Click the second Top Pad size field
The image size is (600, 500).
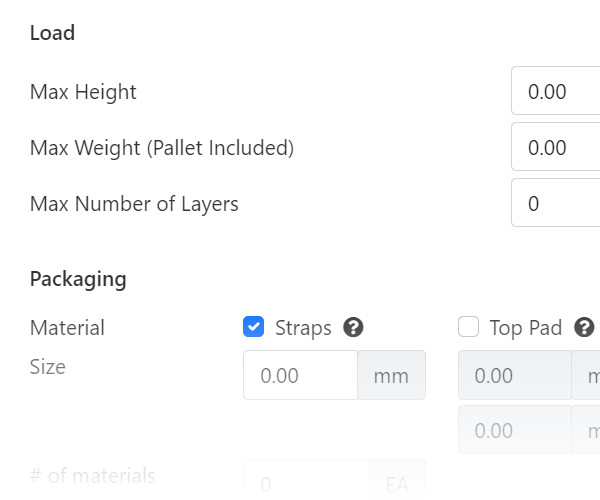point(515,431)
